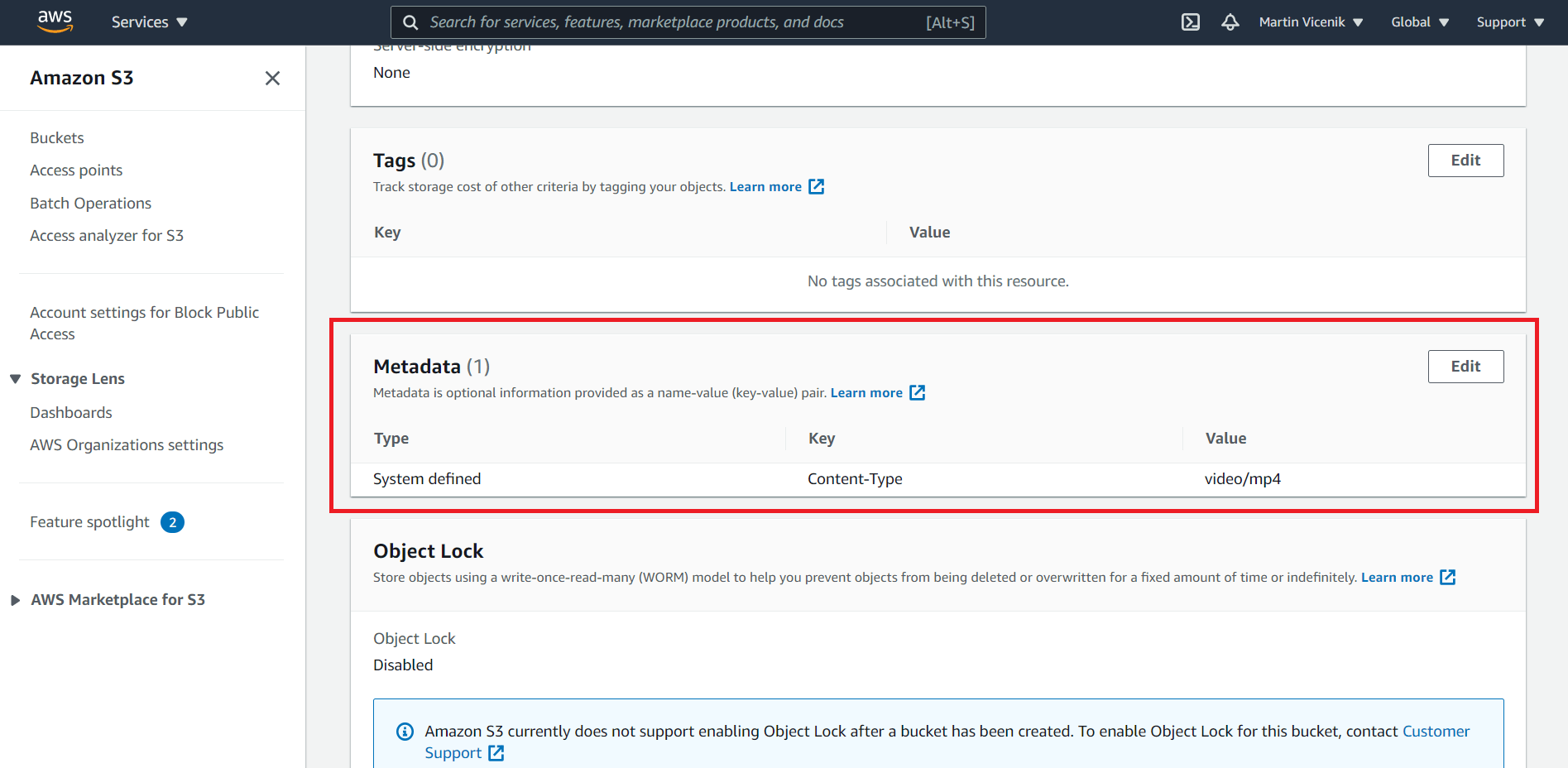Collapse the Storage Lens section triangle

pyautogui.click(x=15, y=379)
